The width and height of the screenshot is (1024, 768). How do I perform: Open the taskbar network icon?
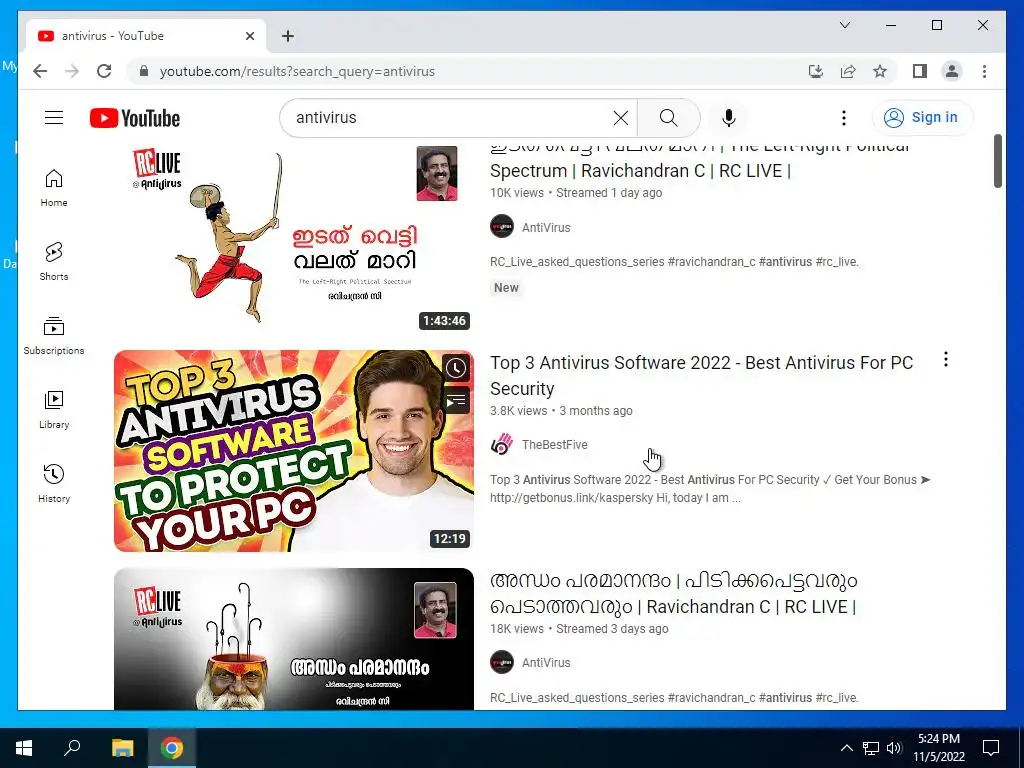point(871,748)
